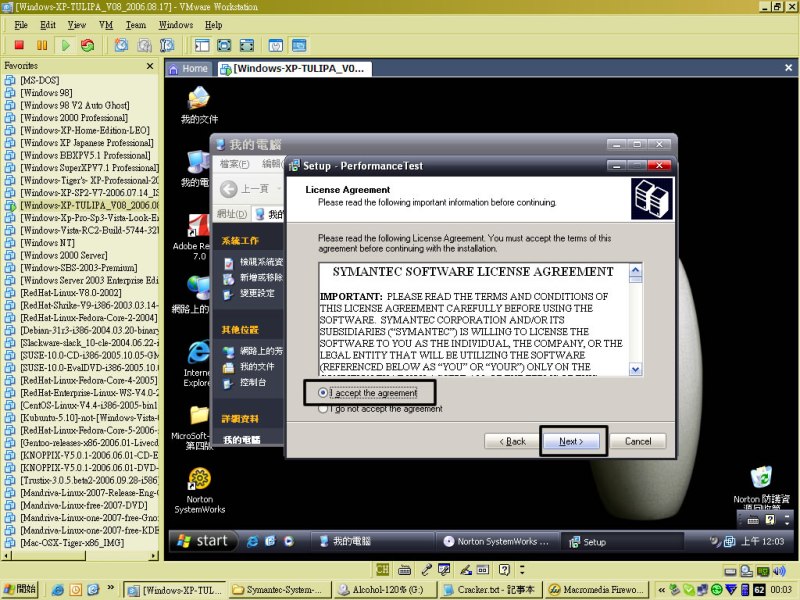Open the Adobe Reader 7.0 desktop icon
Image resolution: width=800 pixels, height=600 pixels.
(191, 237)
